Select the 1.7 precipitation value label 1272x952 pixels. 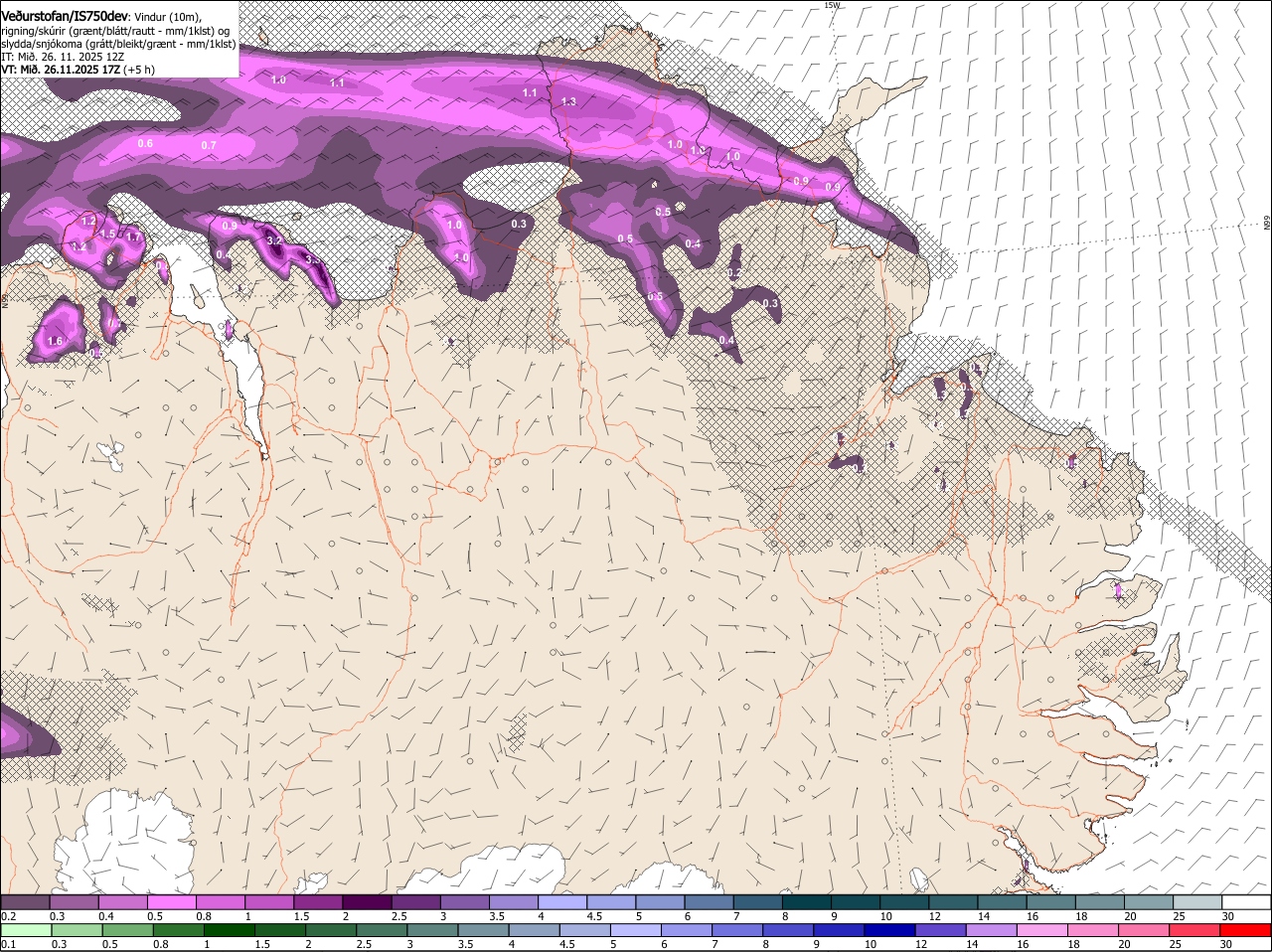pyautogui.click(x=133, y=238)
